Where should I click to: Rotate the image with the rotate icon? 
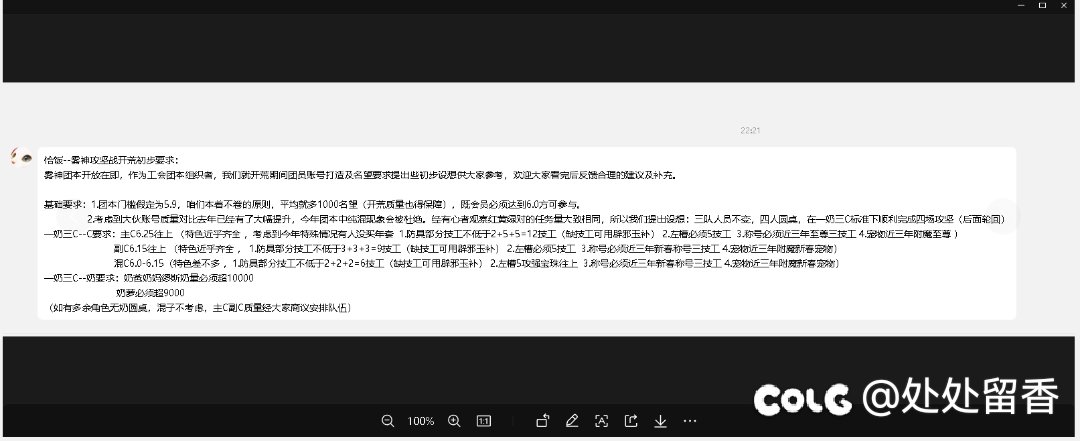(x=543, y=421)
